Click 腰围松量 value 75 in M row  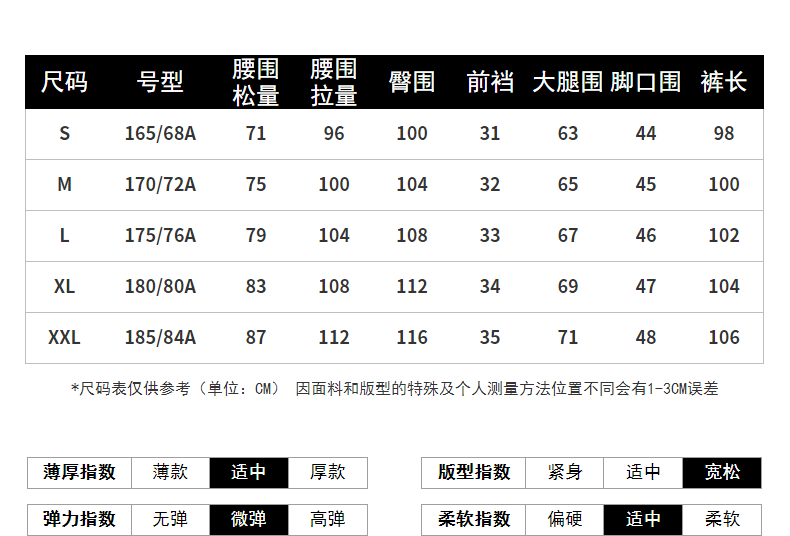click(255, 184)
